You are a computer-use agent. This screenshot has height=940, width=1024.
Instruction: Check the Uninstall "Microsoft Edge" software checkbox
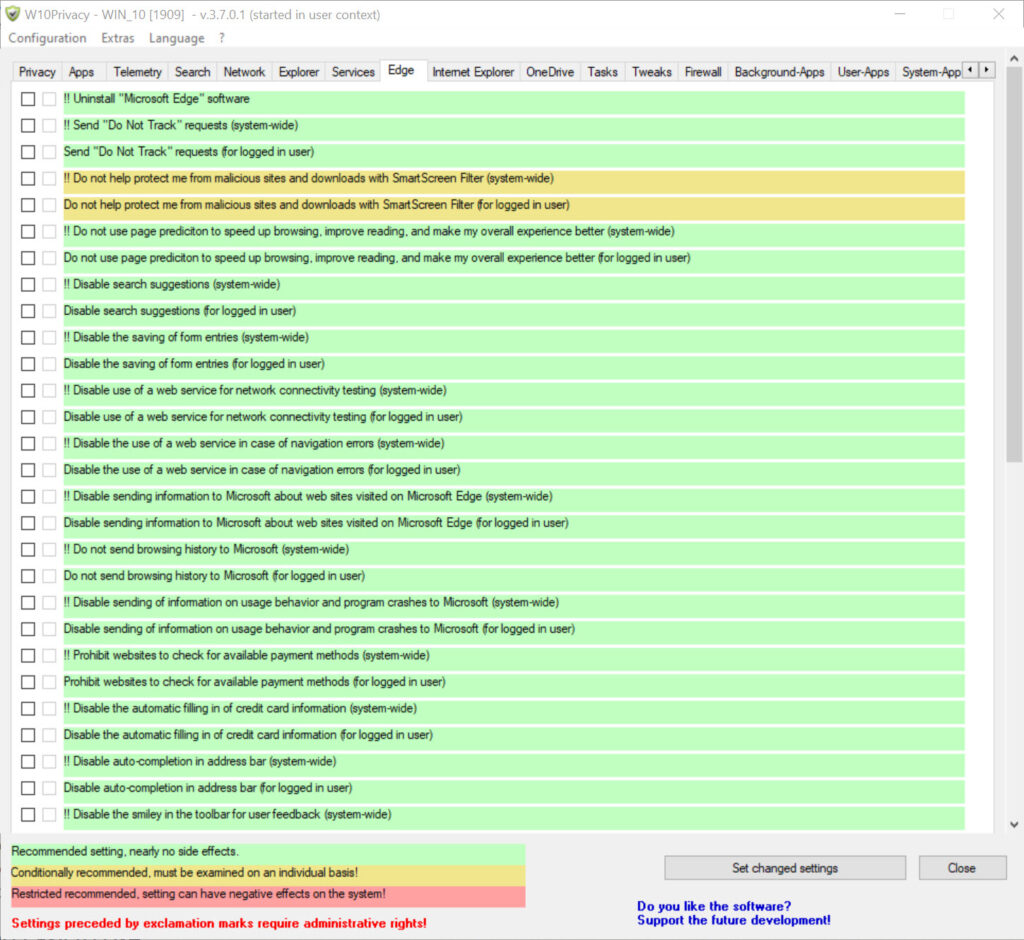pos(28,99)
